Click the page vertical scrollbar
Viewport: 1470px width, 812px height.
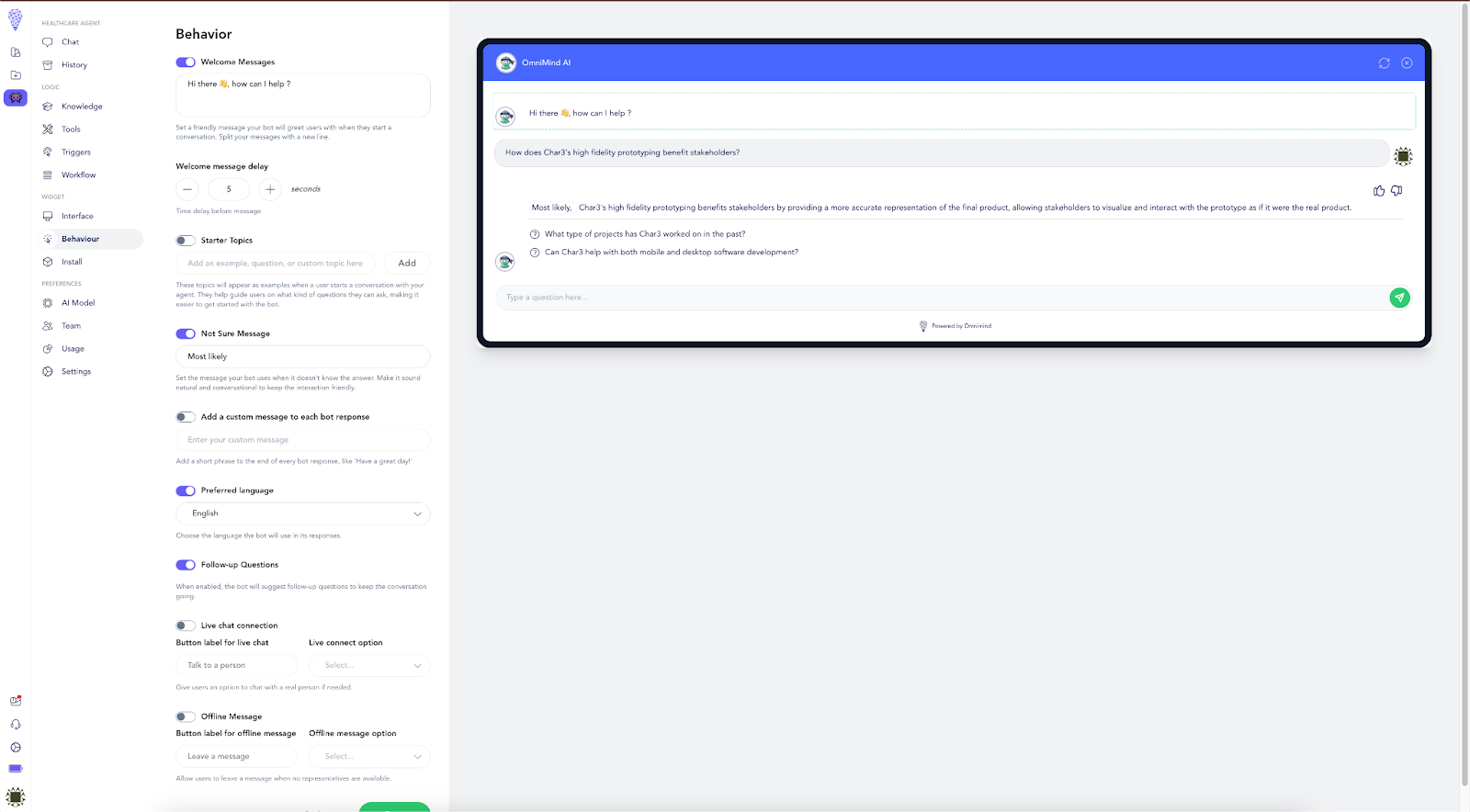[1464, 395]
